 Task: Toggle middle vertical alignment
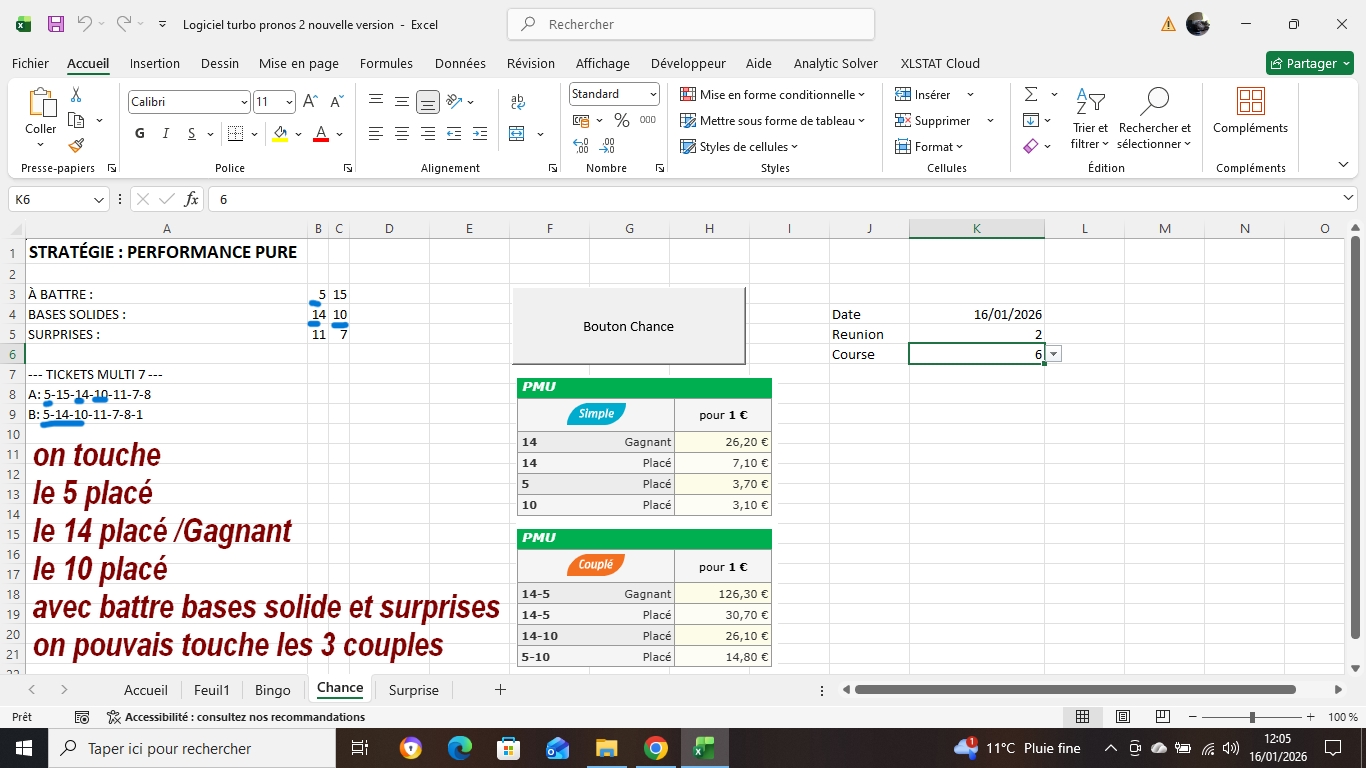(402, 102)
